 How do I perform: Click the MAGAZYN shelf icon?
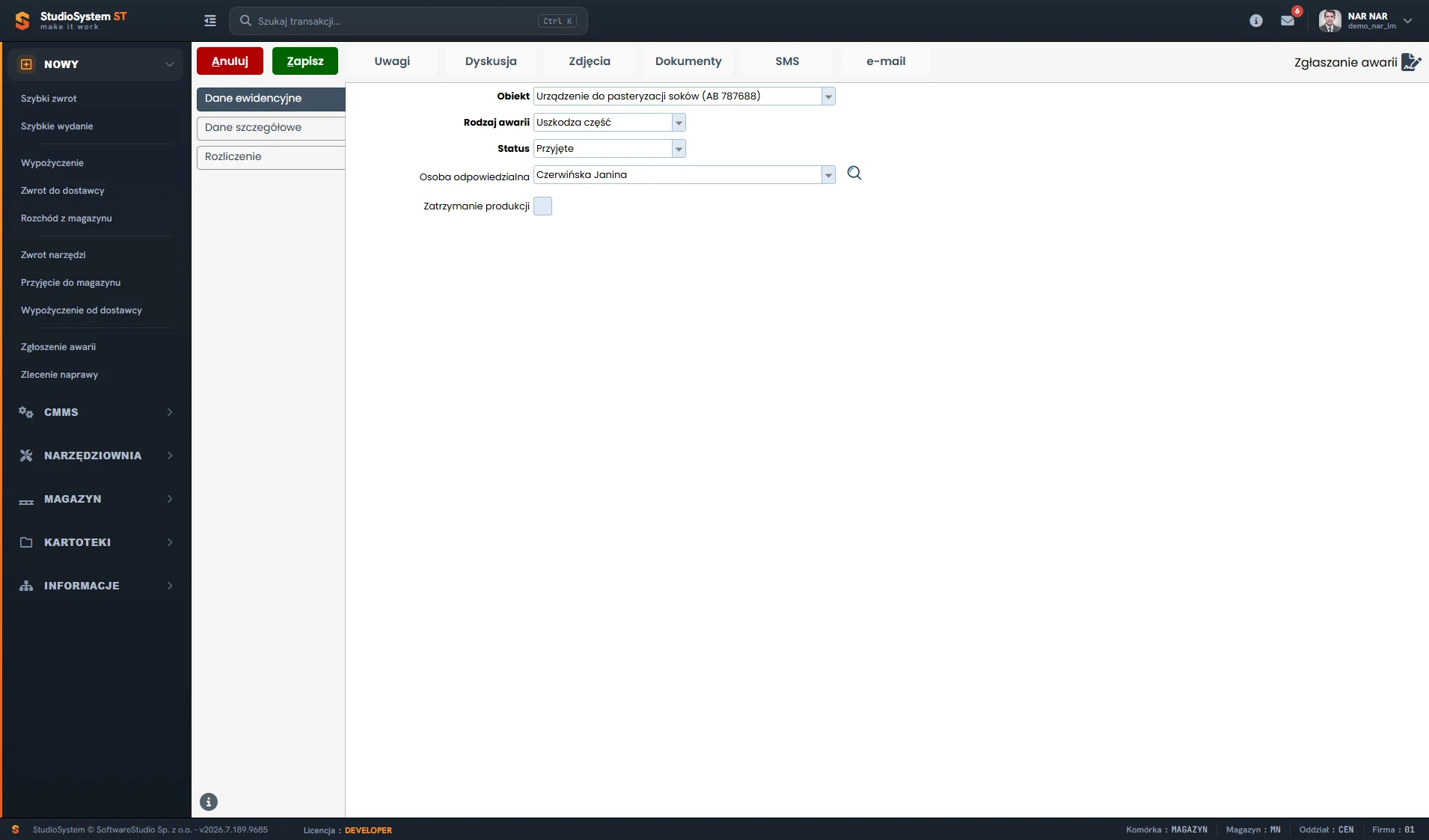coord(26,501)
